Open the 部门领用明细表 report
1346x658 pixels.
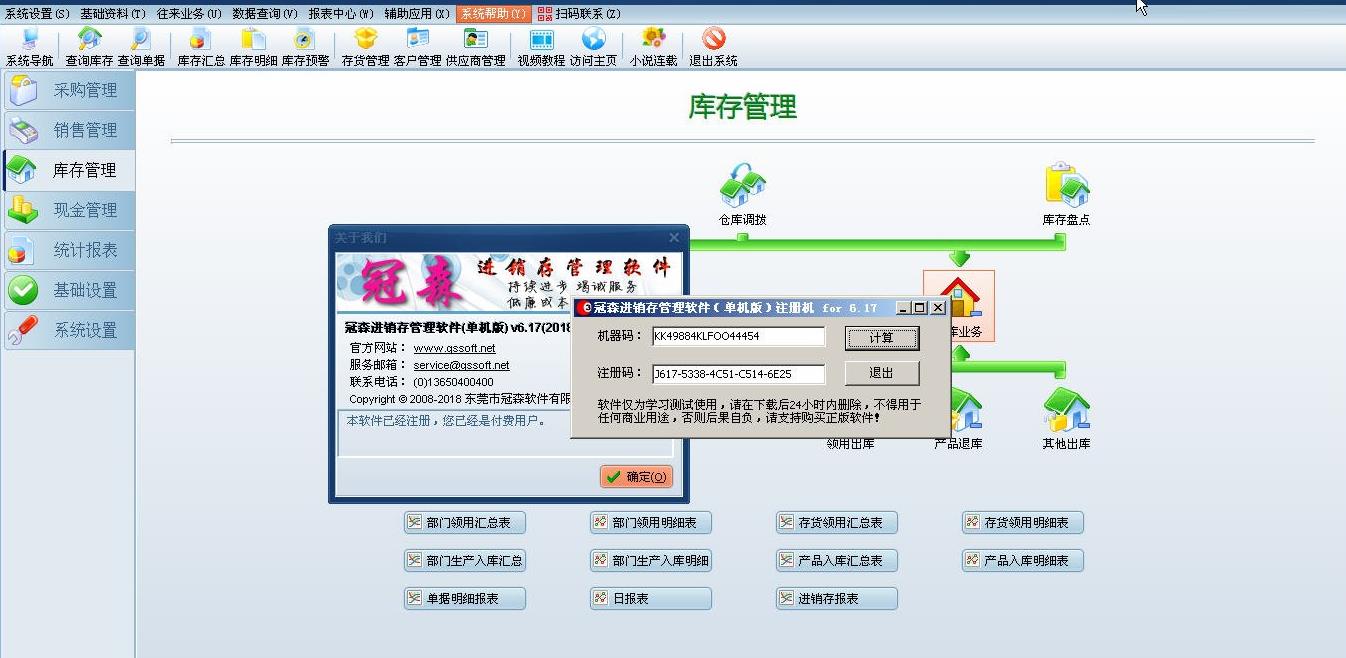point(651,522)
